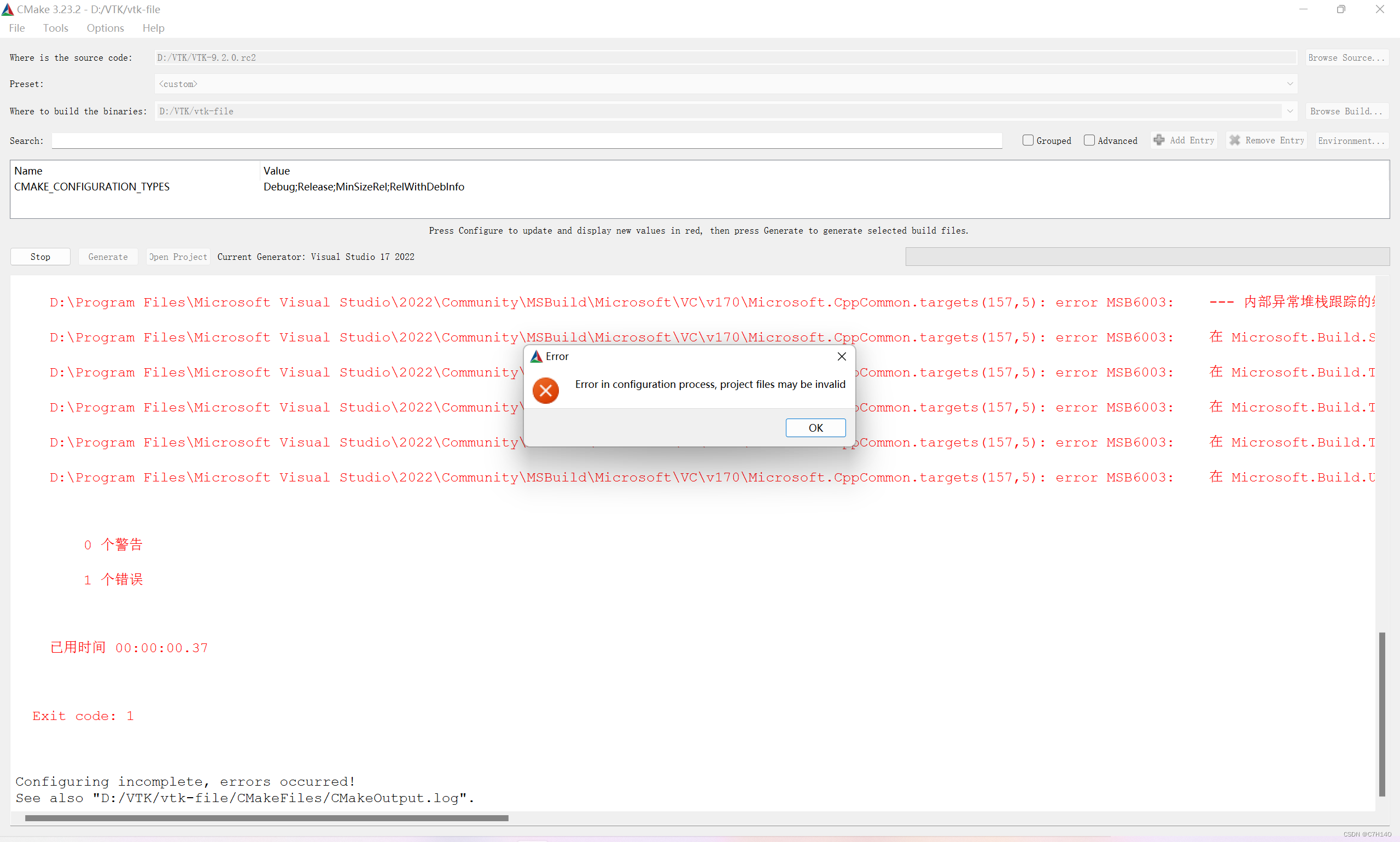Open the Tools menu
The image size is (1400, 842).
click(x=55, y=28)
